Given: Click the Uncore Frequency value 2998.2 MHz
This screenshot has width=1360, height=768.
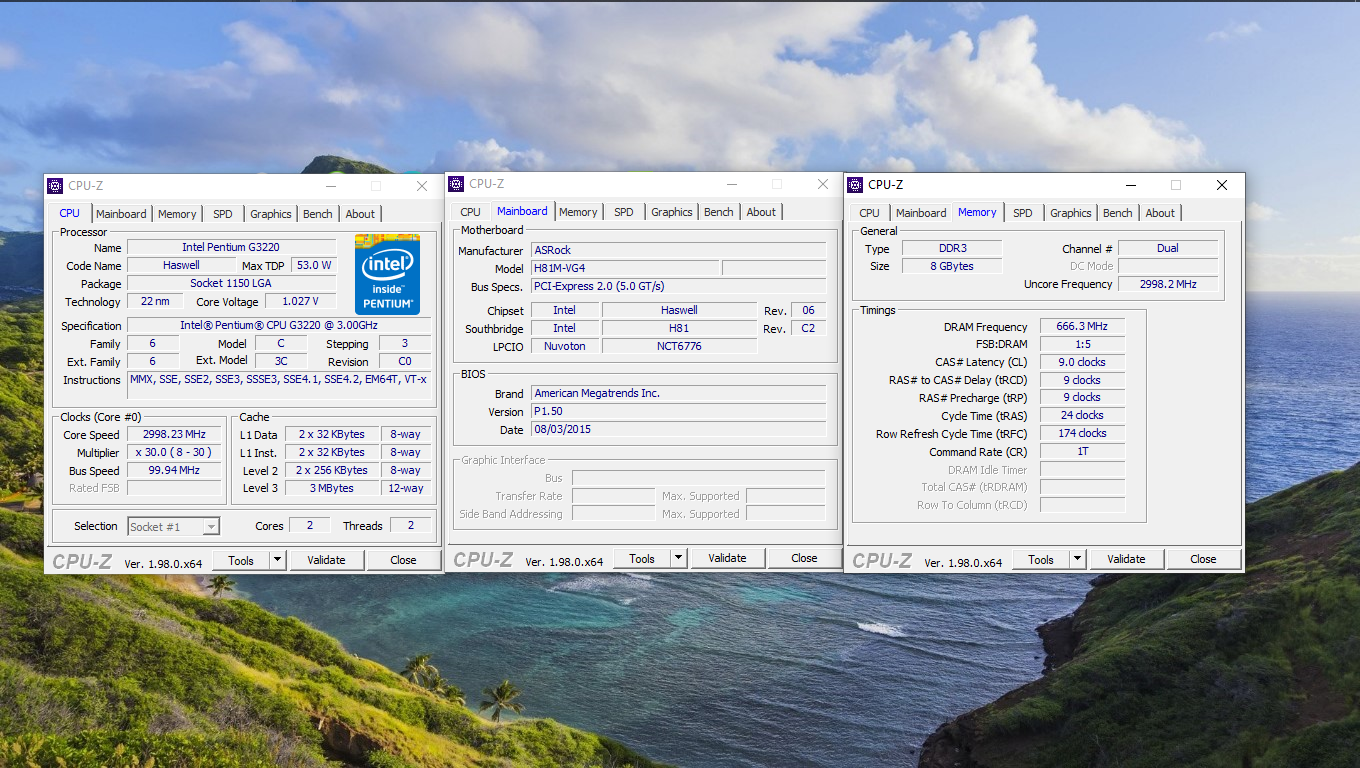Looking at the screenshot, I should click(1168, 284).
